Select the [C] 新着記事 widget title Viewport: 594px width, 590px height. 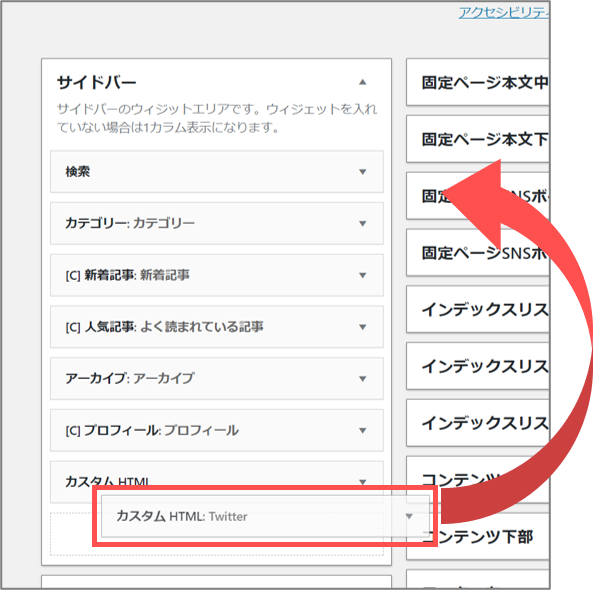click(x=127, y=275)
